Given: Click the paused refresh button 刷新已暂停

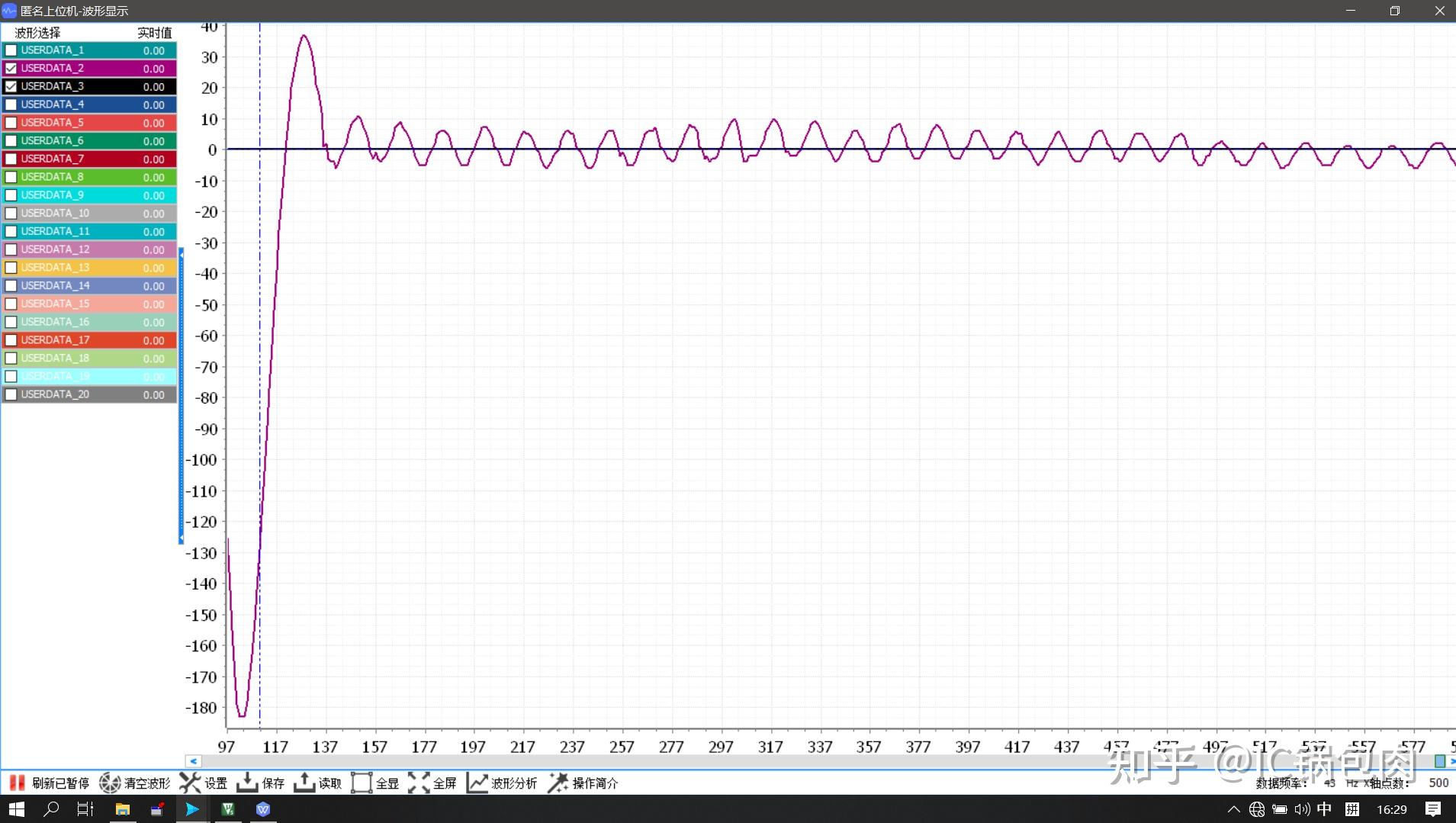Looking at the screenshot, I should [48, 783].
